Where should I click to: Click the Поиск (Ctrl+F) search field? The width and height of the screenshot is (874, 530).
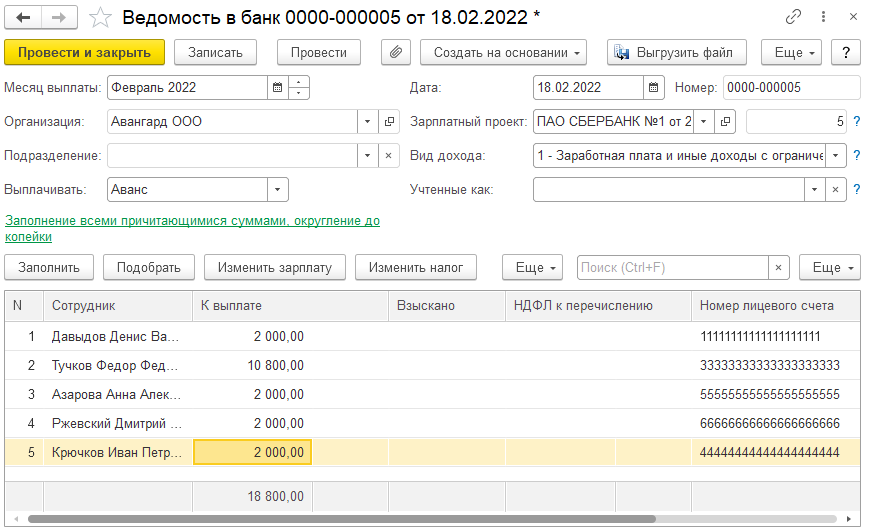673,268
